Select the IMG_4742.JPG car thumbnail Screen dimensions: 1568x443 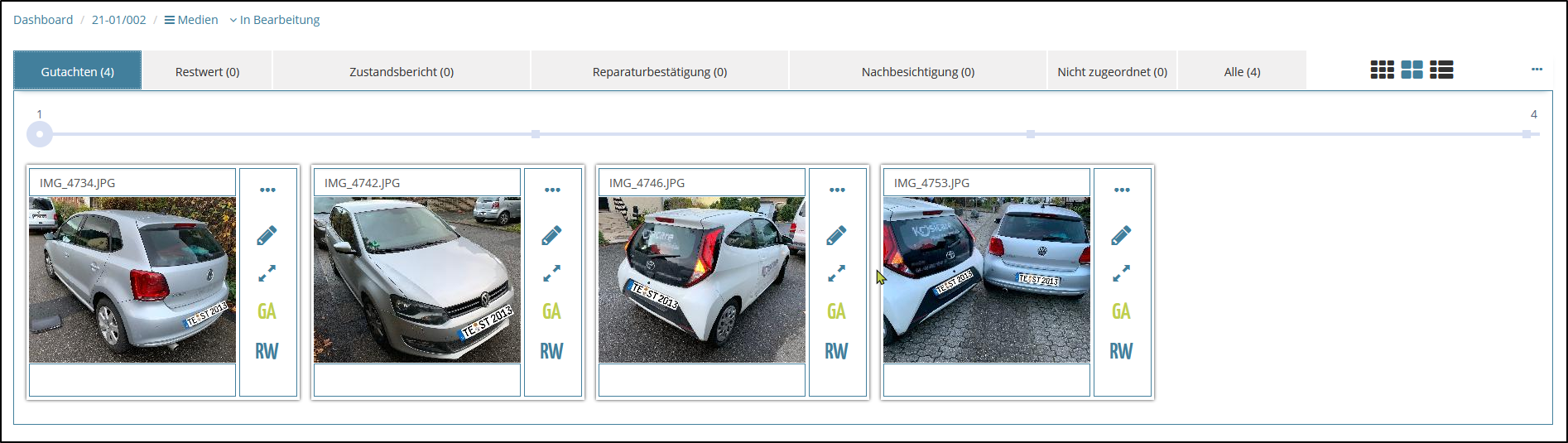click(x=417, y=280)
